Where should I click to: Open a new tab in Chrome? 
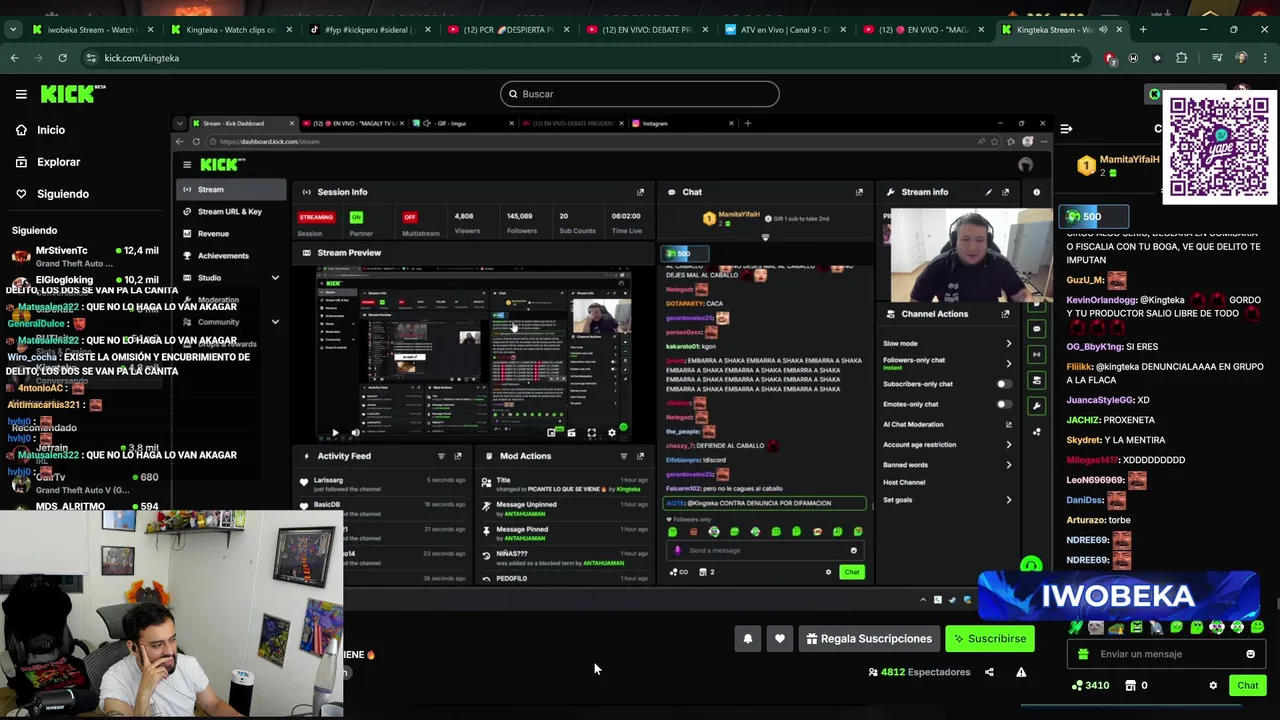pyautogui.click(x=1143, y=30)
